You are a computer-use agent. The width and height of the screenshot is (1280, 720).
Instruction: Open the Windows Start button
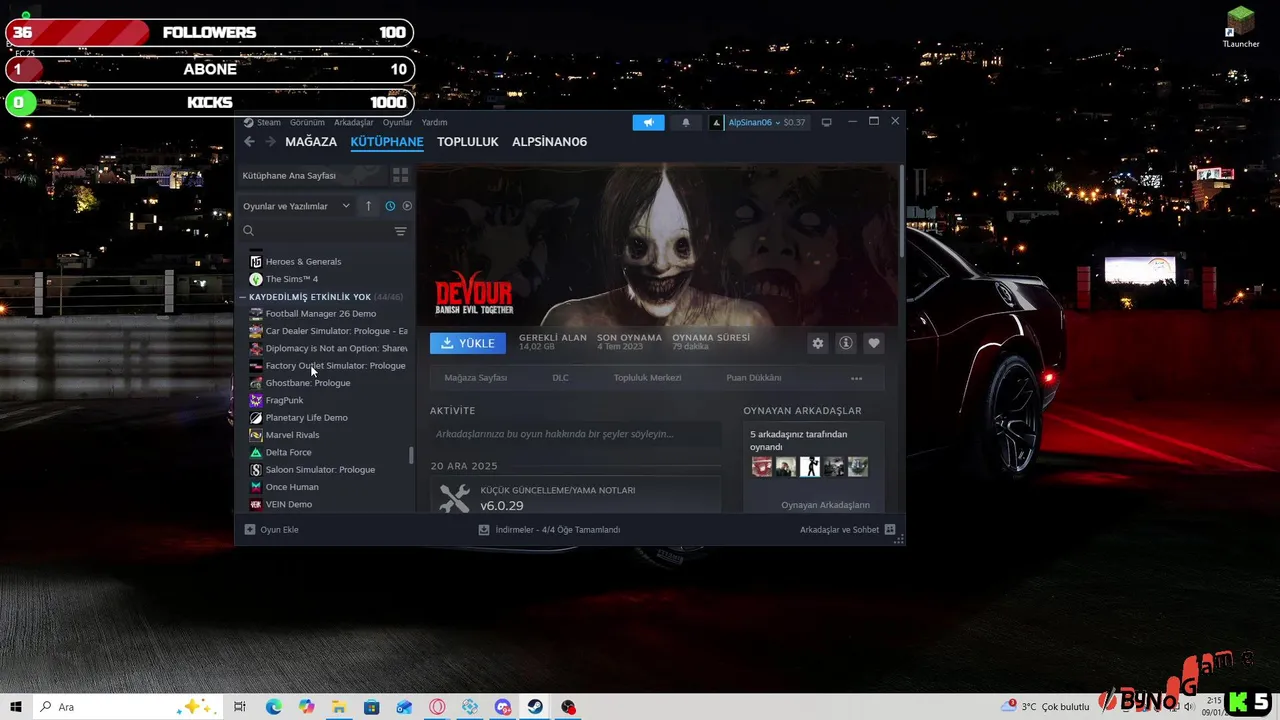coord(15,707)
